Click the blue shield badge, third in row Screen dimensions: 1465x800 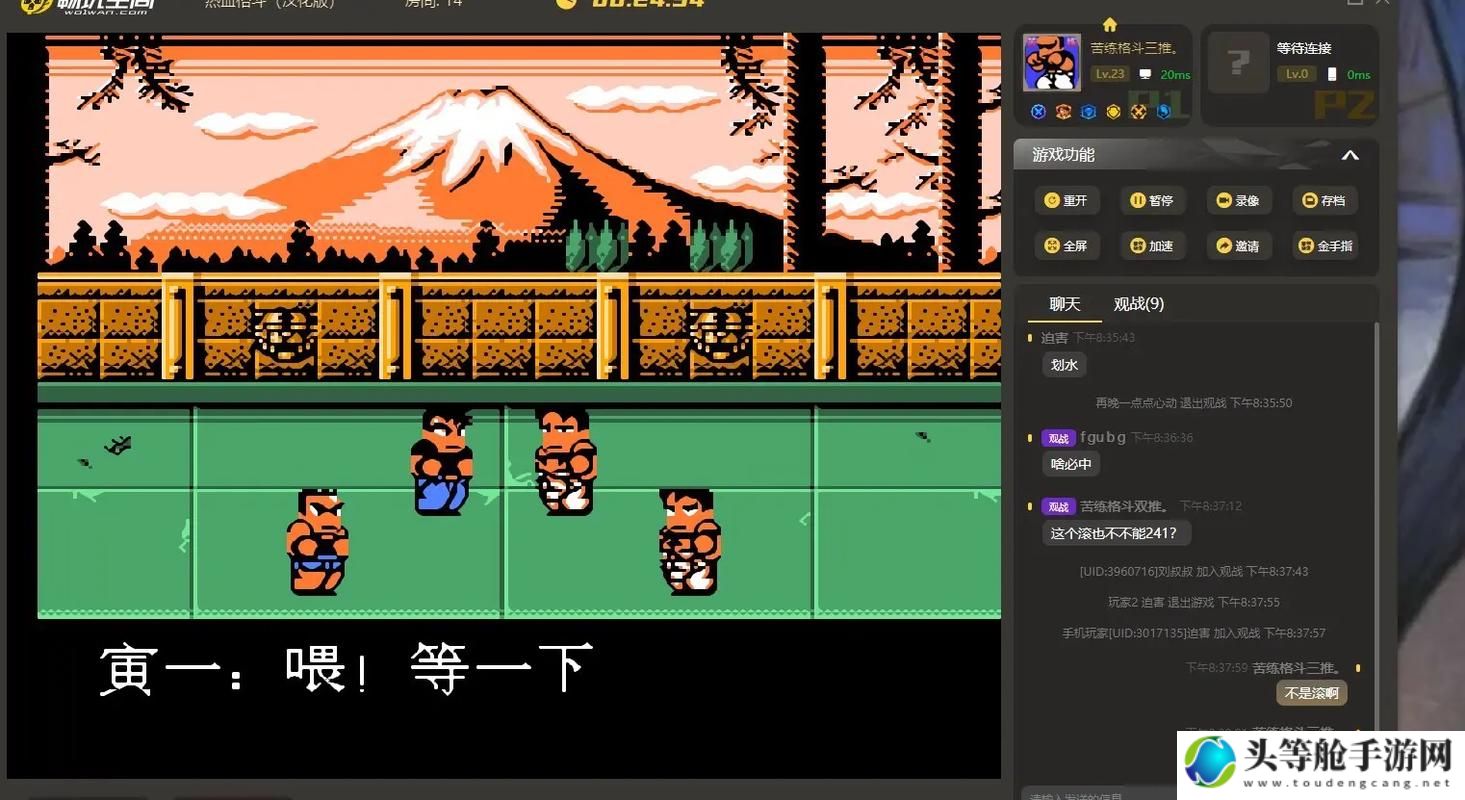click(x=1088, y=112)
